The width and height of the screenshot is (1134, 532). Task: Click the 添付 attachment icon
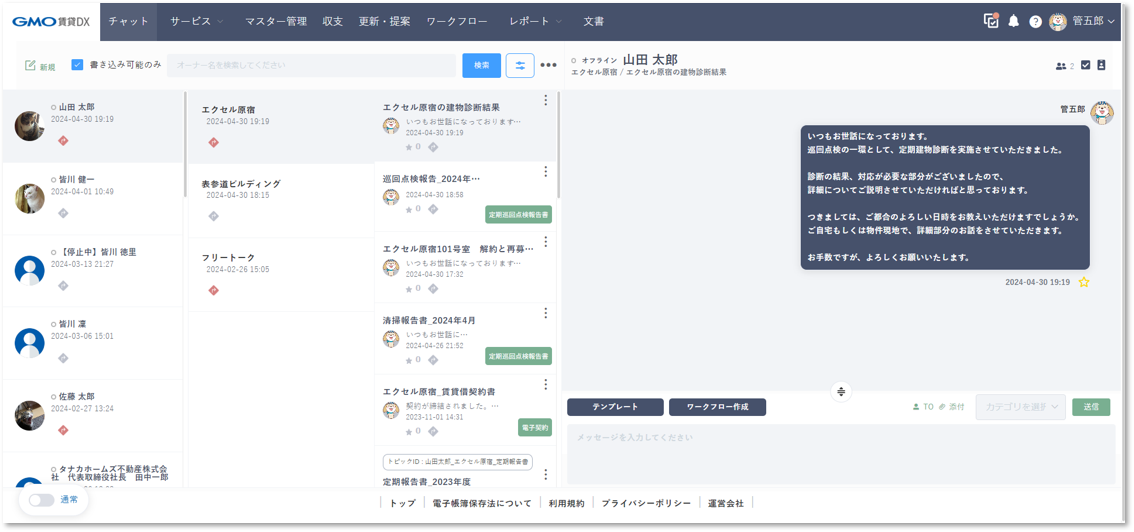click(x=952, y=407)
